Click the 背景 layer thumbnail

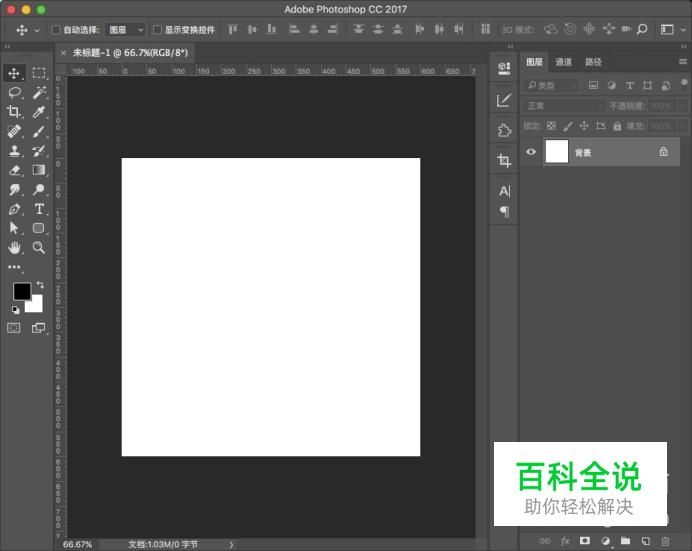coord(556,152)
